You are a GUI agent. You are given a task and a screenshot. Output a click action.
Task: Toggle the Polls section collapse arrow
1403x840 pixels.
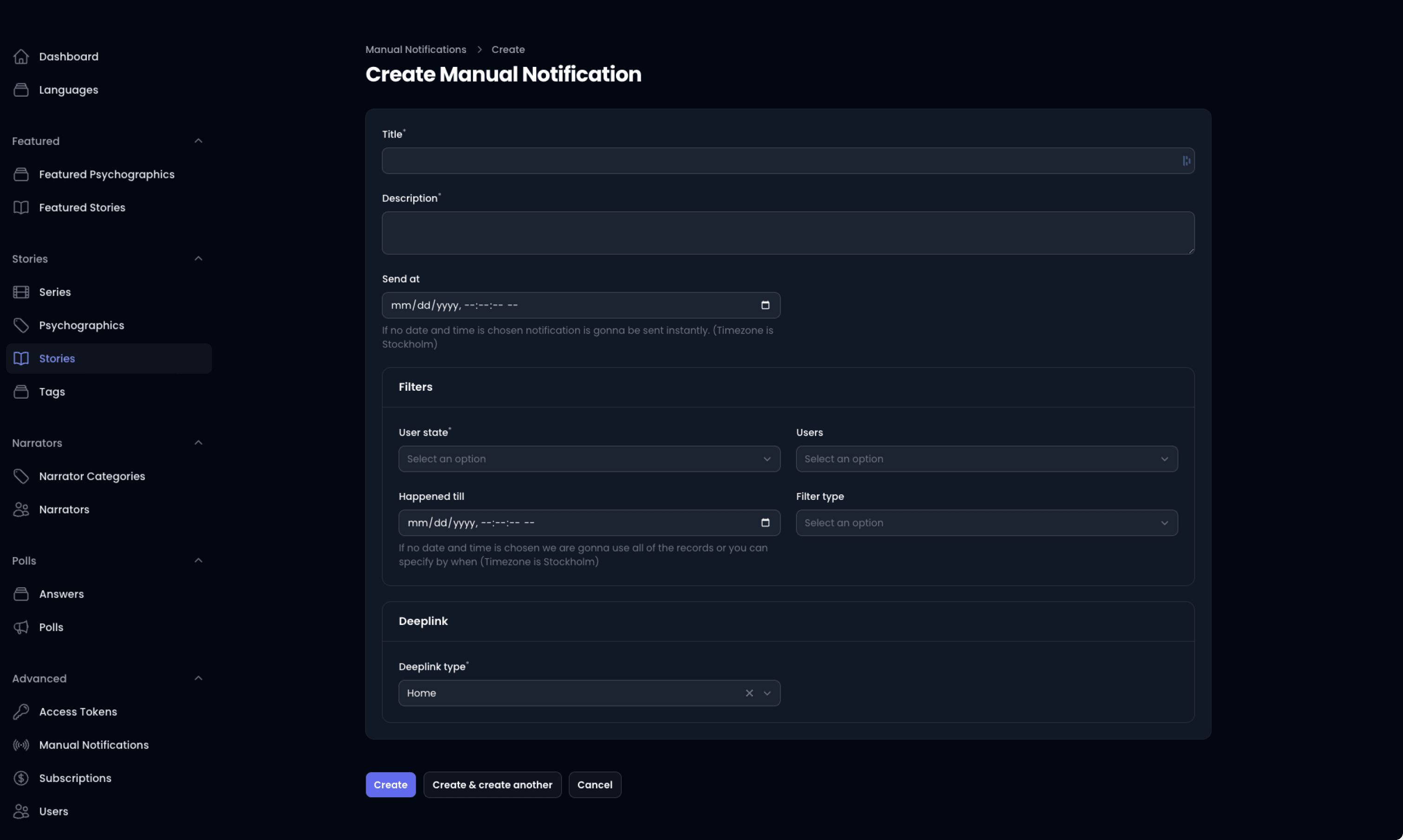198,560
